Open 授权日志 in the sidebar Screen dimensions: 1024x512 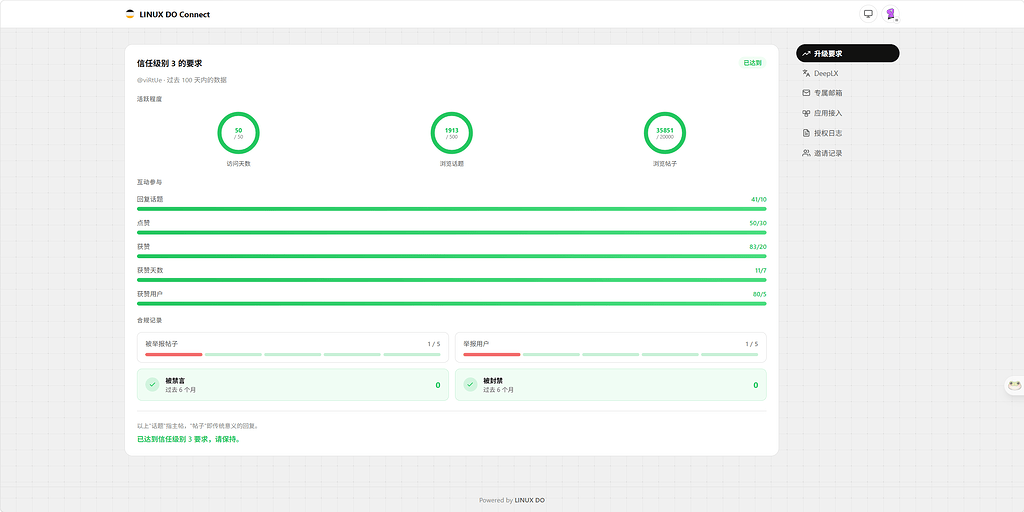[x=848, y=133]
